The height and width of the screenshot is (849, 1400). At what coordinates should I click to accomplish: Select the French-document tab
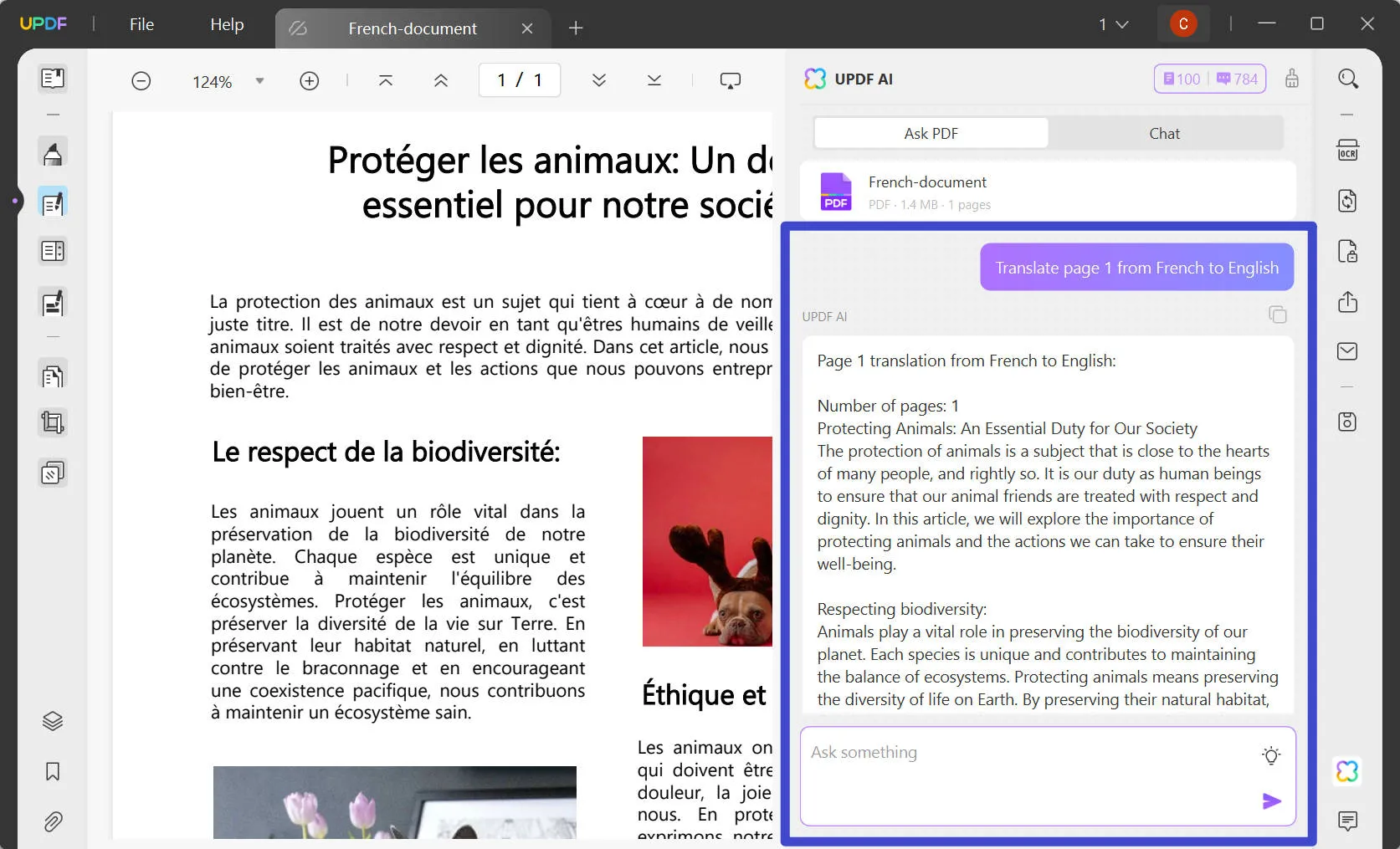point(413,28)
